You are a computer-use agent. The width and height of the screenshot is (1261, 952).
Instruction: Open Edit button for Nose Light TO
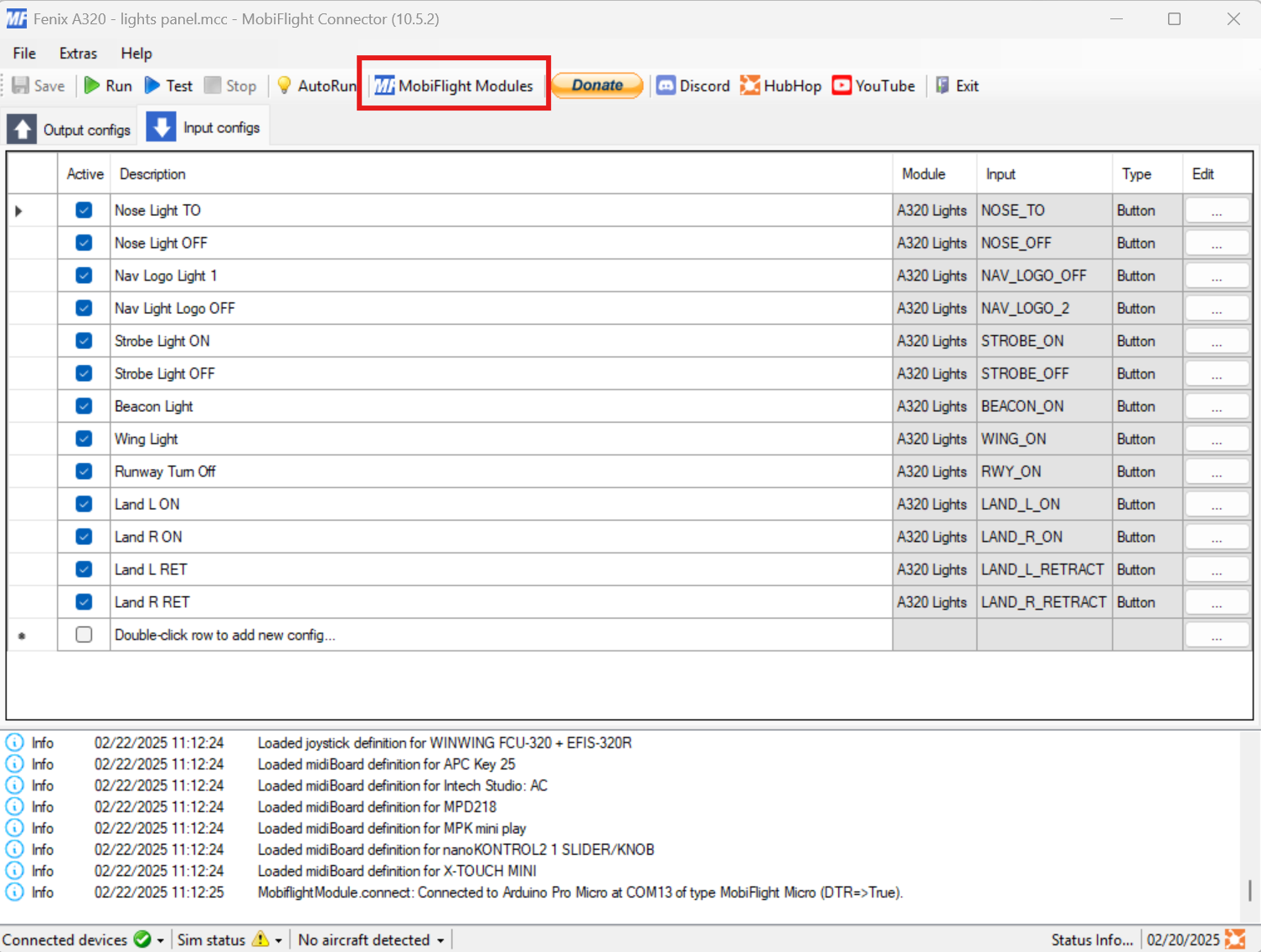click(1217, 211)
